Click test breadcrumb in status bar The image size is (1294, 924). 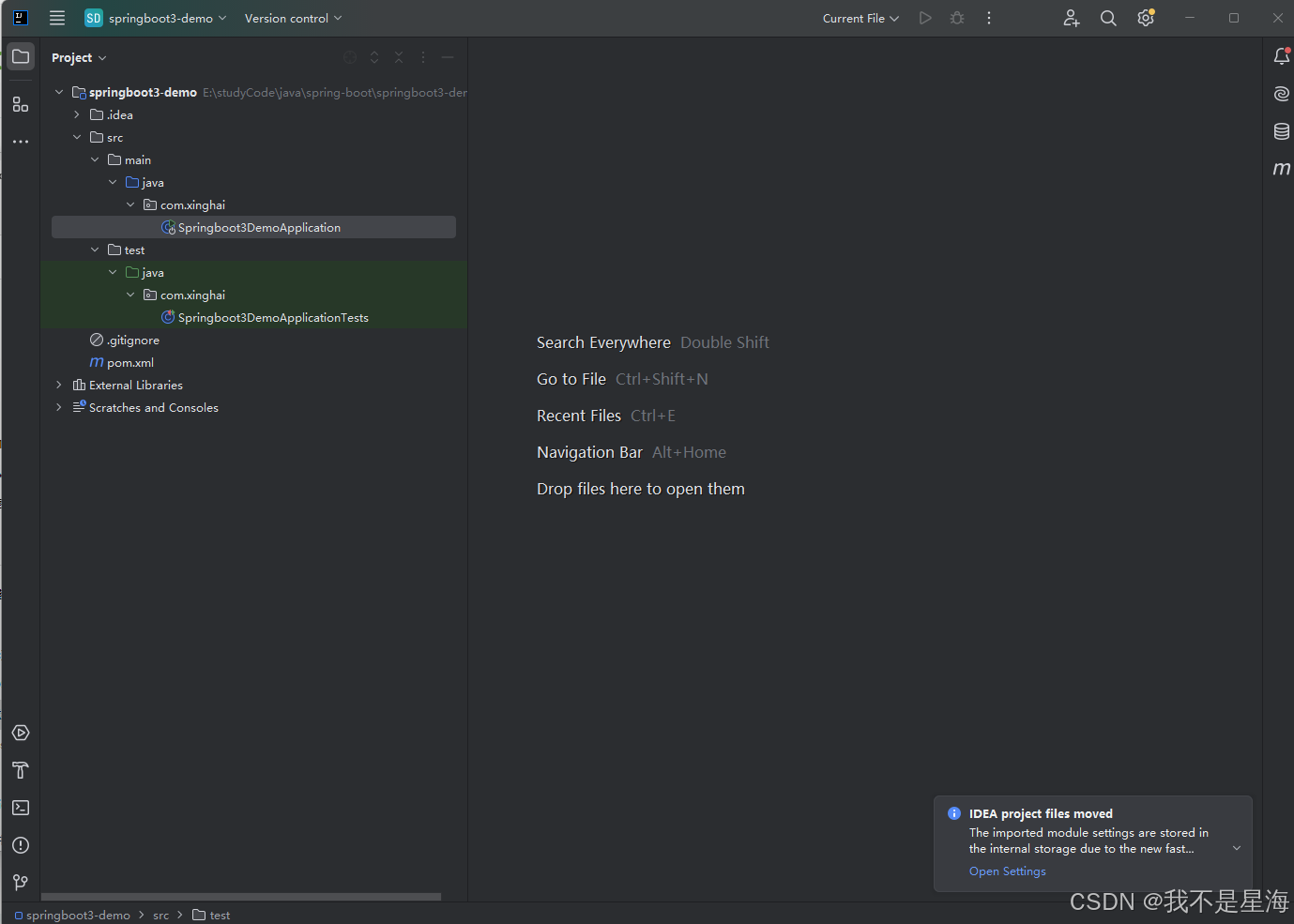tap(211, 915)
